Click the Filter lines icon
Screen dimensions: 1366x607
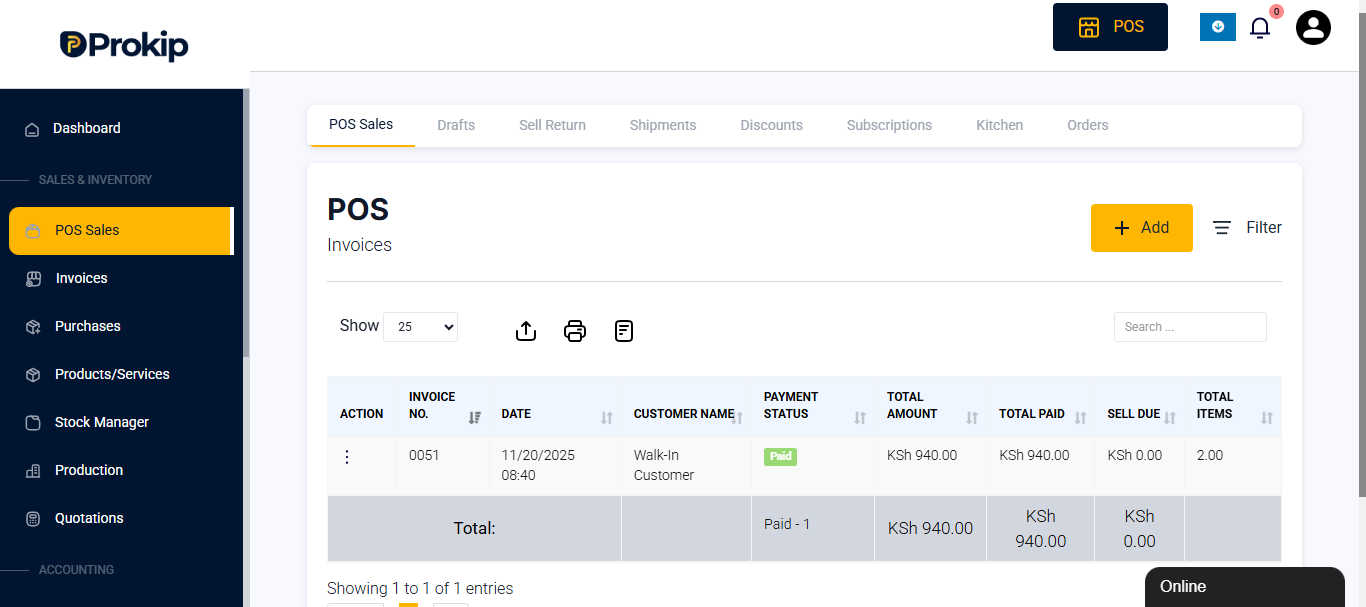coord(1222,228)
